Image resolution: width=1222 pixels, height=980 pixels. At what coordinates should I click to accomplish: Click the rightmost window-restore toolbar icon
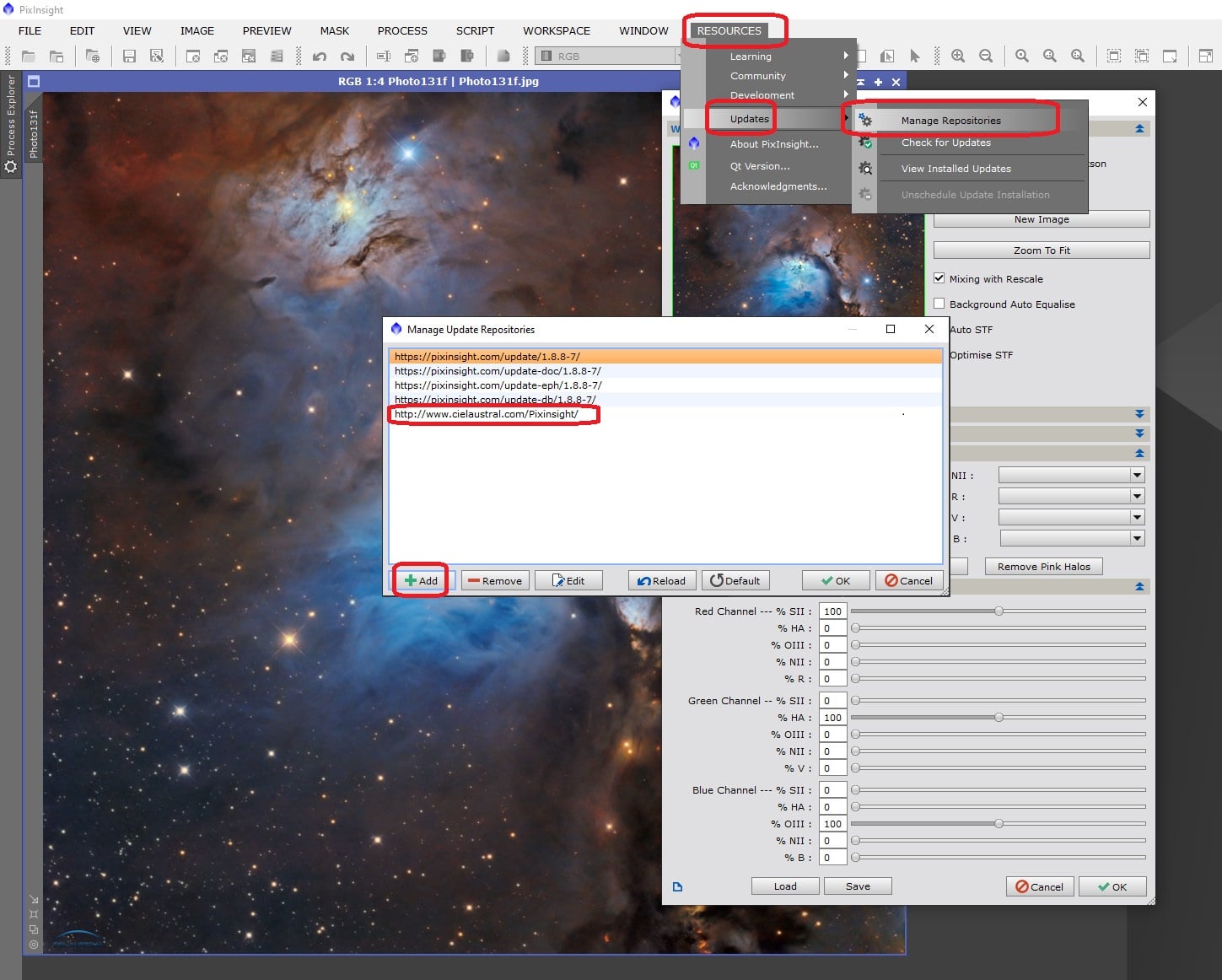1205,57
